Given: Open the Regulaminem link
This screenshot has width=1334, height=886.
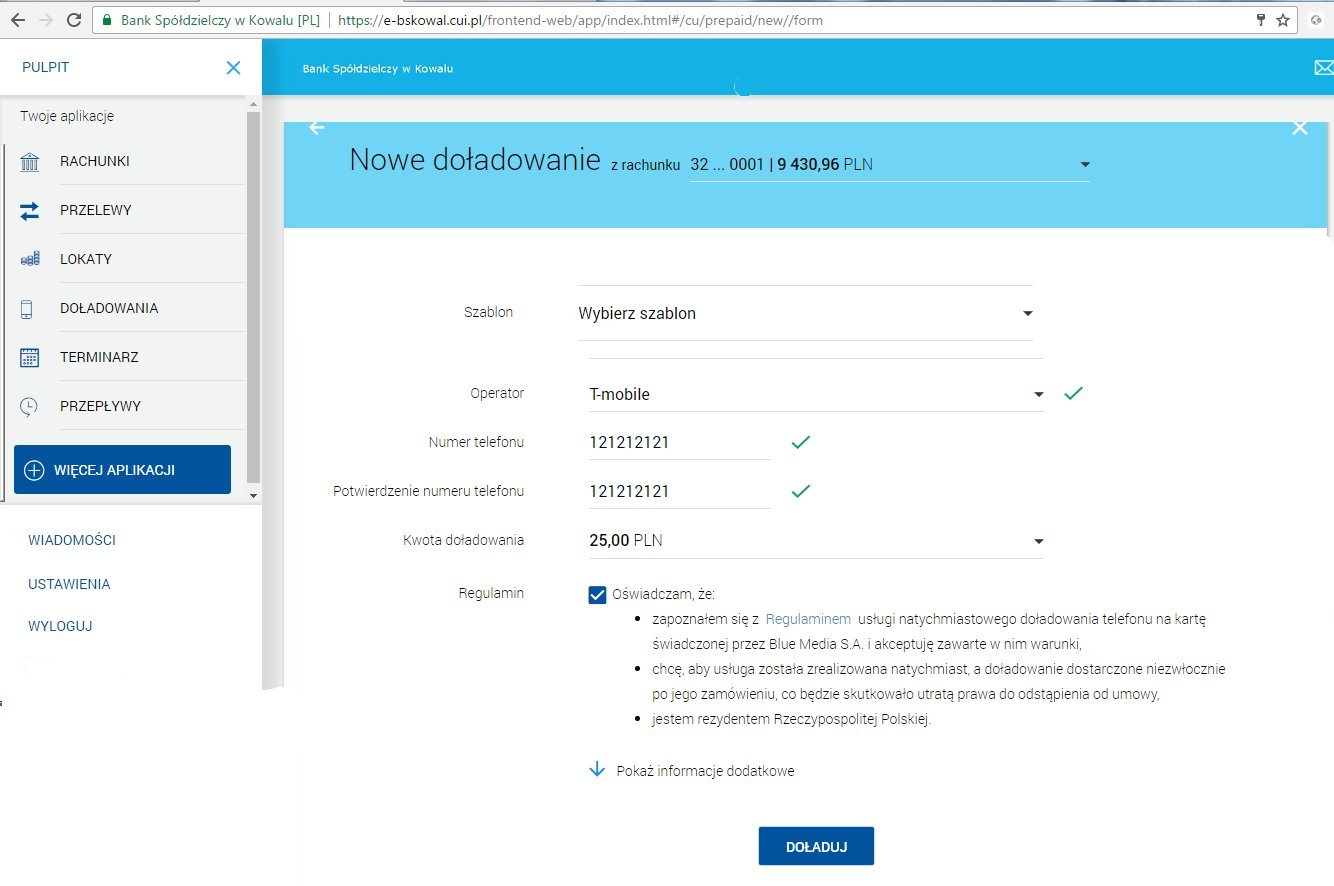Looking at the screenshot, I should 808,620.
